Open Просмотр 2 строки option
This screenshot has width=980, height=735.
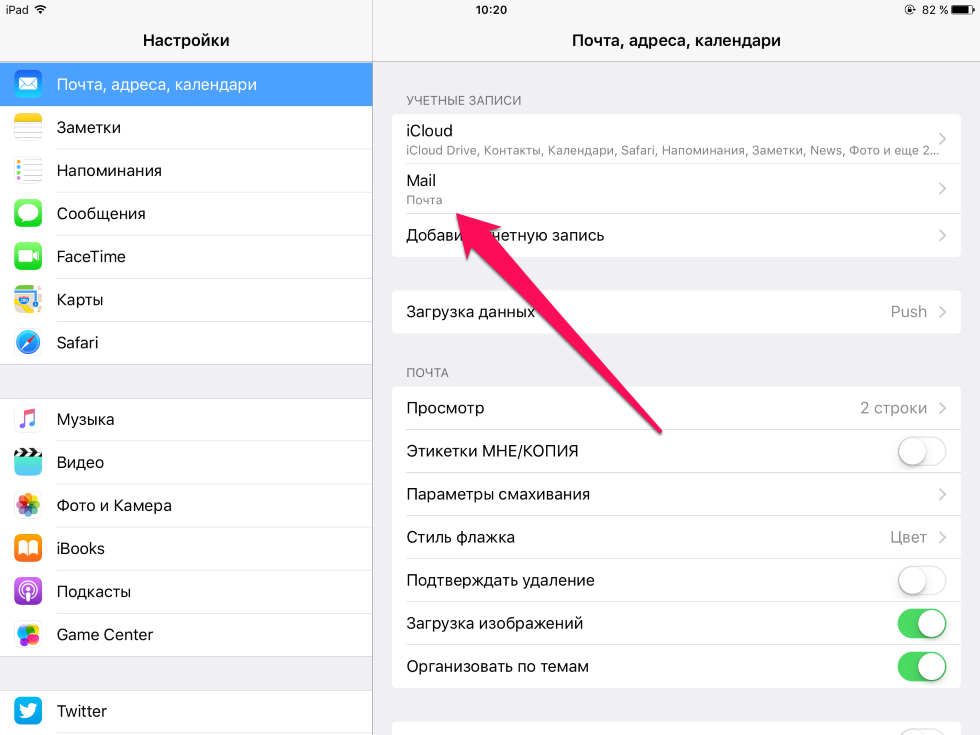pos(676,408)
